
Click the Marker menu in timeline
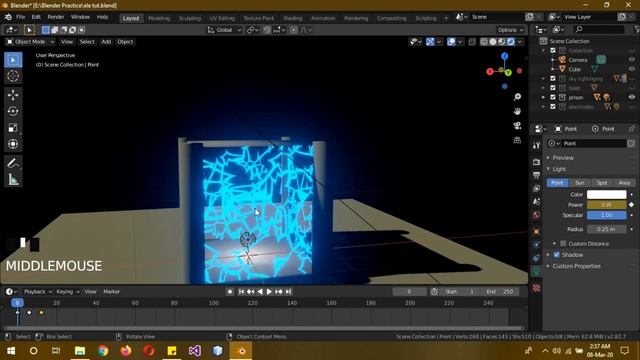[111, 291]
